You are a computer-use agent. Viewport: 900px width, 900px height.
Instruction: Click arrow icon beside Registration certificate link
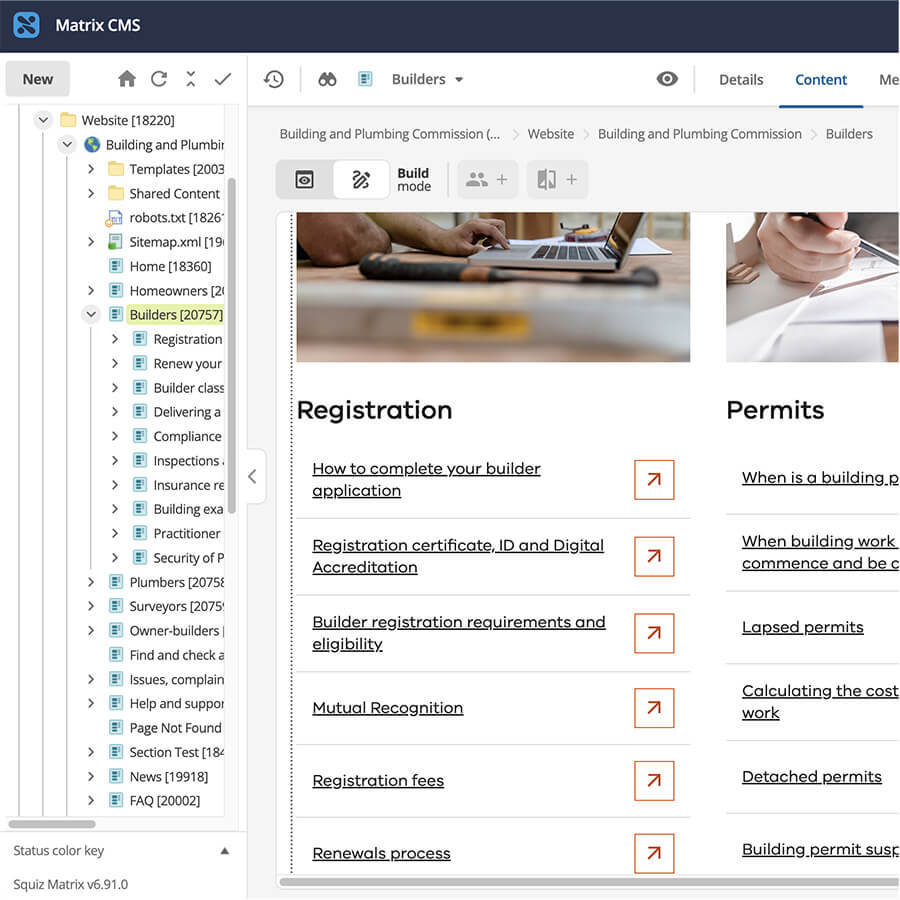(654, 556)
